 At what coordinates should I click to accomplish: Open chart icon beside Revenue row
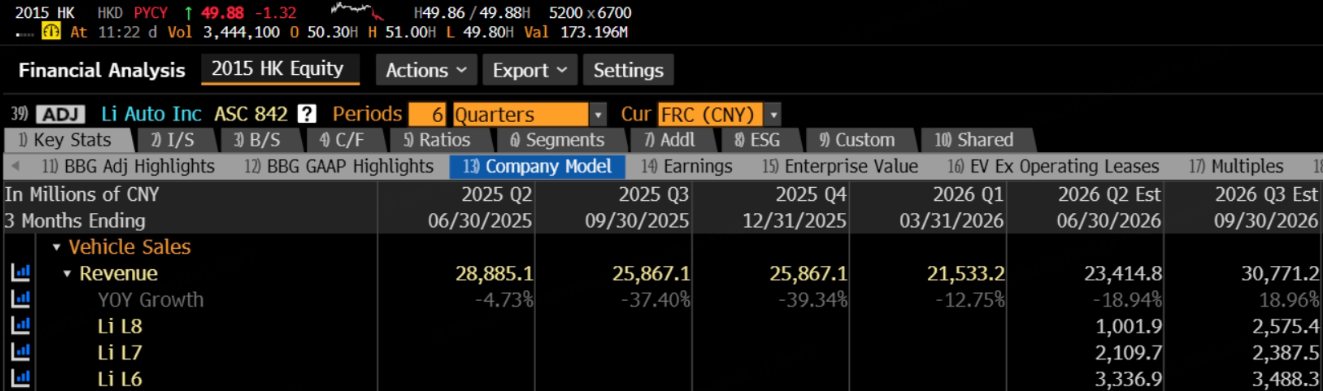(x=21, y=273)
